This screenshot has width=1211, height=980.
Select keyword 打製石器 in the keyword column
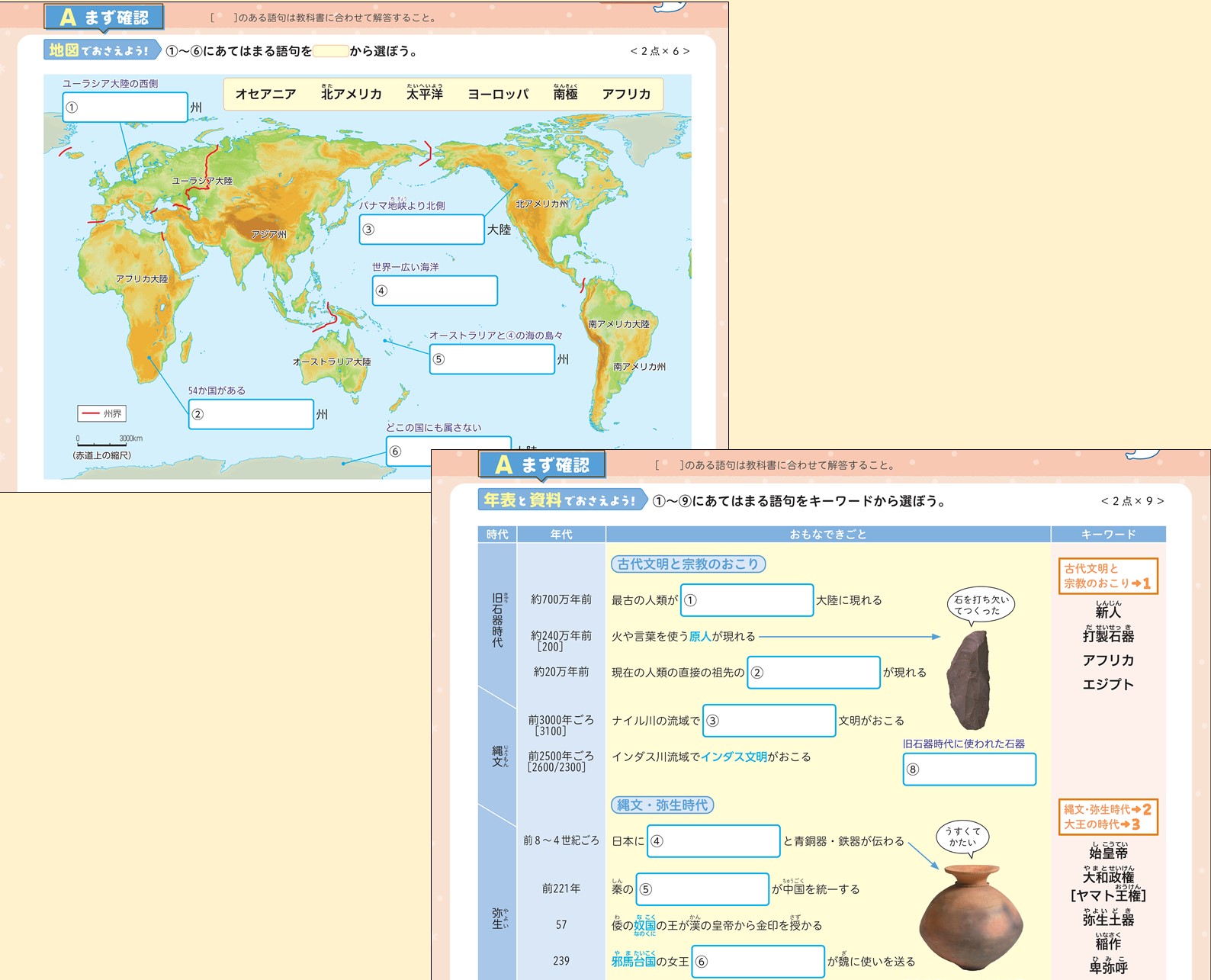click(1108, 635)
